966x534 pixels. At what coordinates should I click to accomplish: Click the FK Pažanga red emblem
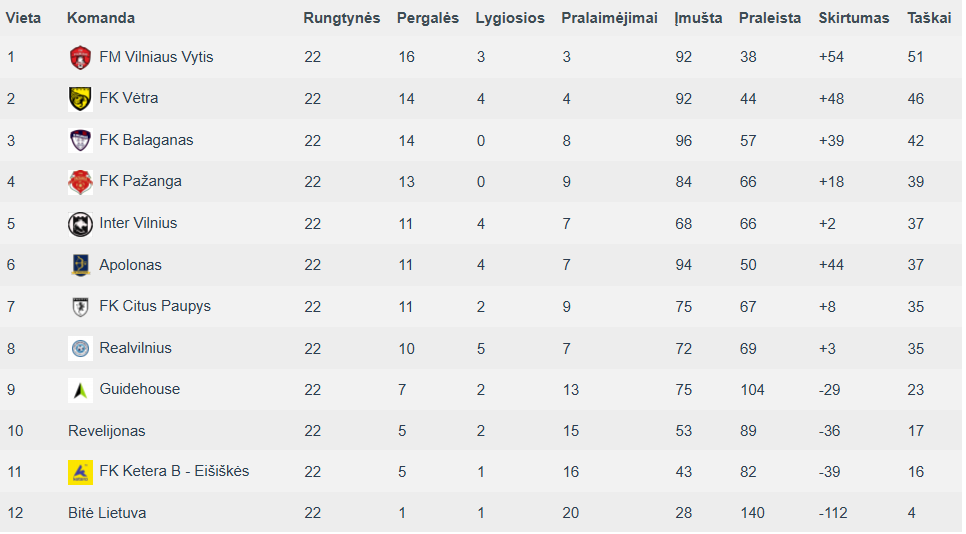pos(80,182)
